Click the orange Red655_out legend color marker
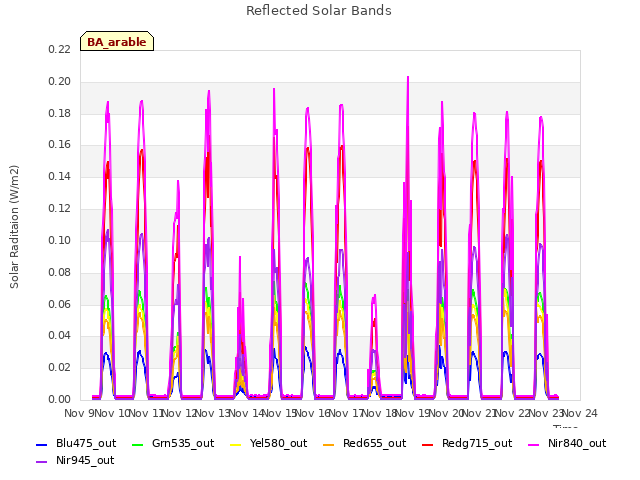This screenshot has height=480, width=640. 329,445
